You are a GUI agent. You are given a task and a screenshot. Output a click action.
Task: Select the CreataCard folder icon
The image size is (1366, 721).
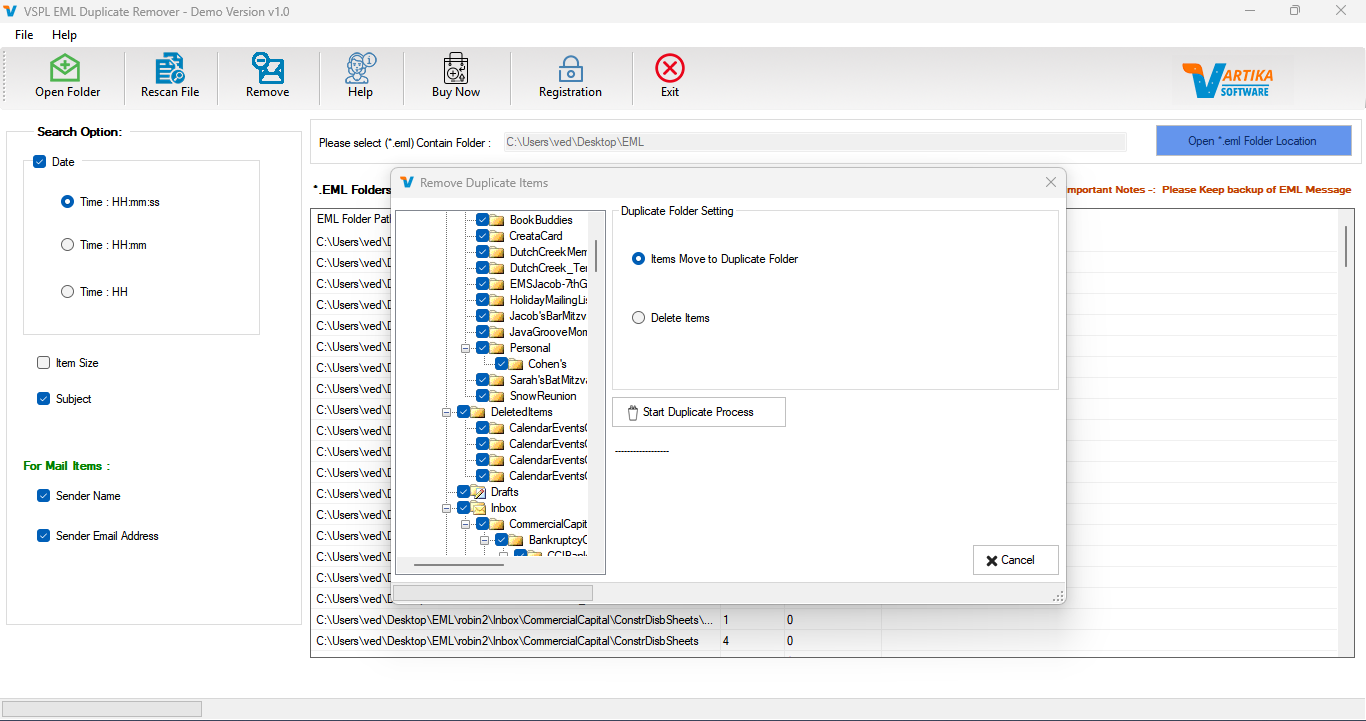coord(497,236)
